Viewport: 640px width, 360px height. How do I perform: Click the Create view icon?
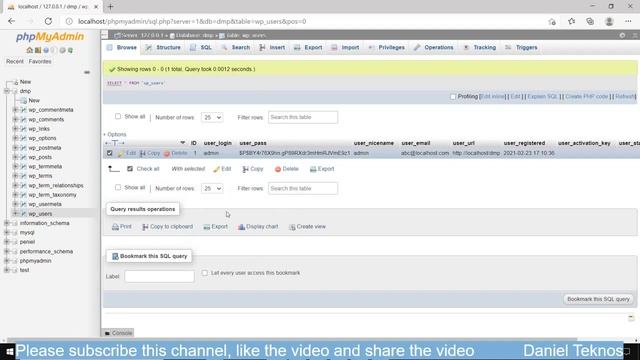[x=292, y=227]
